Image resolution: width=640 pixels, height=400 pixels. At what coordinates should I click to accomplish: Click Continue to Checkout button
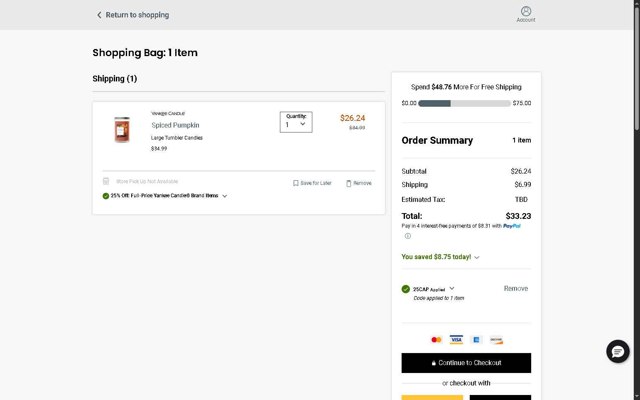pyautogui.click(x=466, y=363)
